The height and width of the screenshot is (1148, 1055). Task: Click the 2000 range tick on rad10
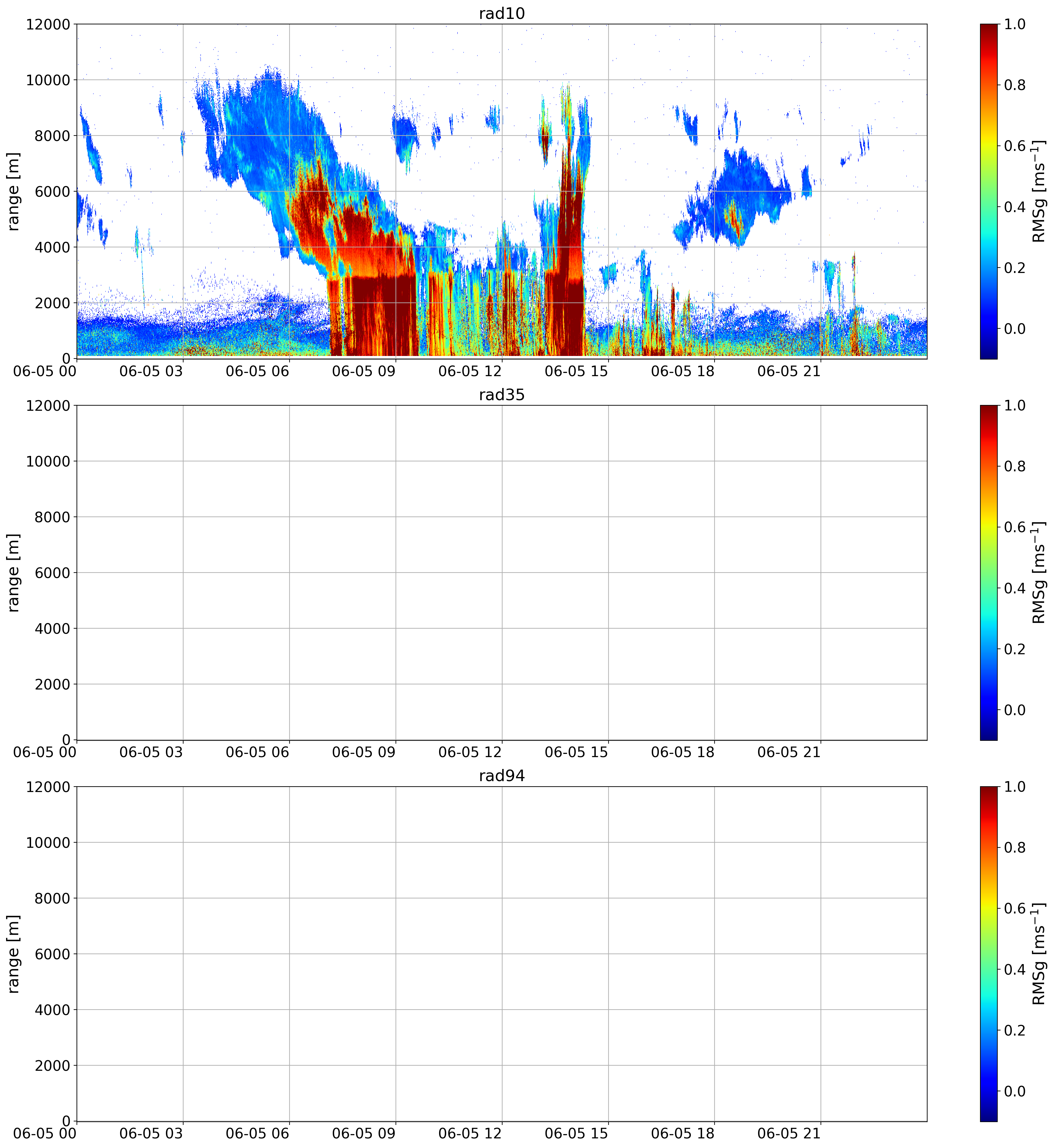coord(53,303)
